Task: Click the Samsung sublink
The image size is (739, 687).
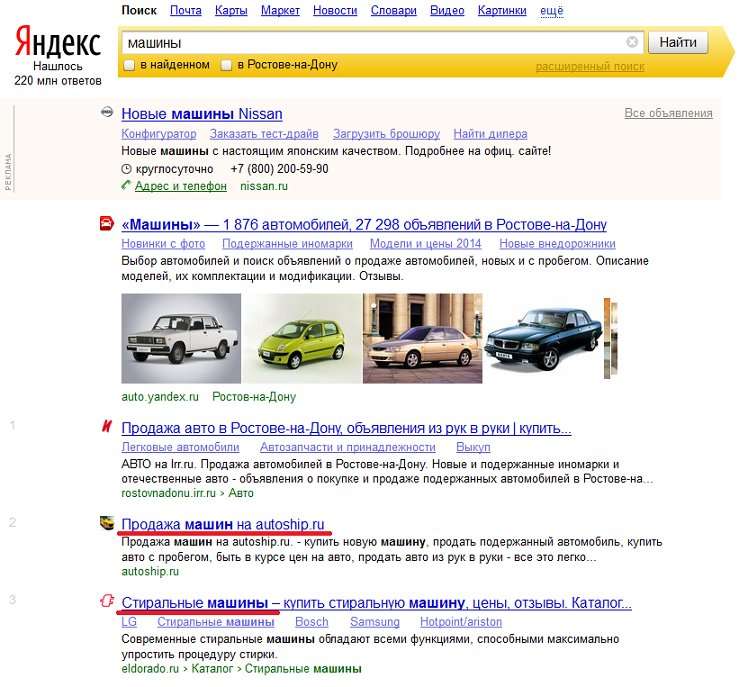Action: click(x=375, y=622)
